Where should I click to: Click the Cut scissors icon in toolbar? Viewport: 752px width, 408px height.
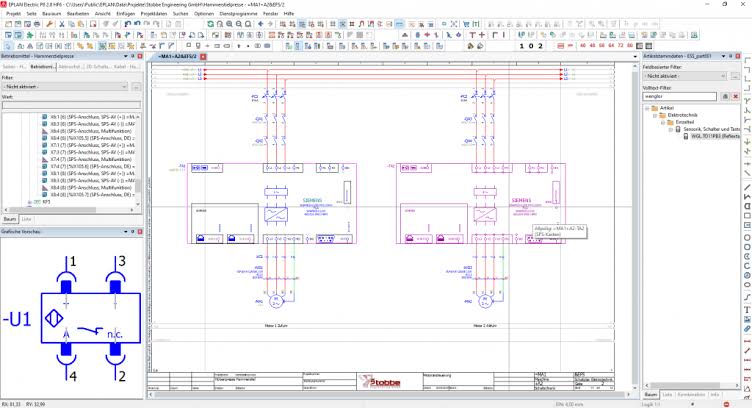[62, 24]
